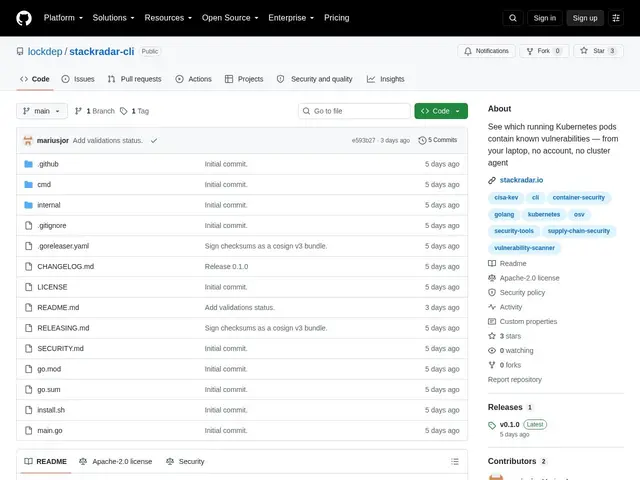Open the appearance settings icon beside Sign up
The height and width of the screenshot is (480, 640).
tap(616, 18)
